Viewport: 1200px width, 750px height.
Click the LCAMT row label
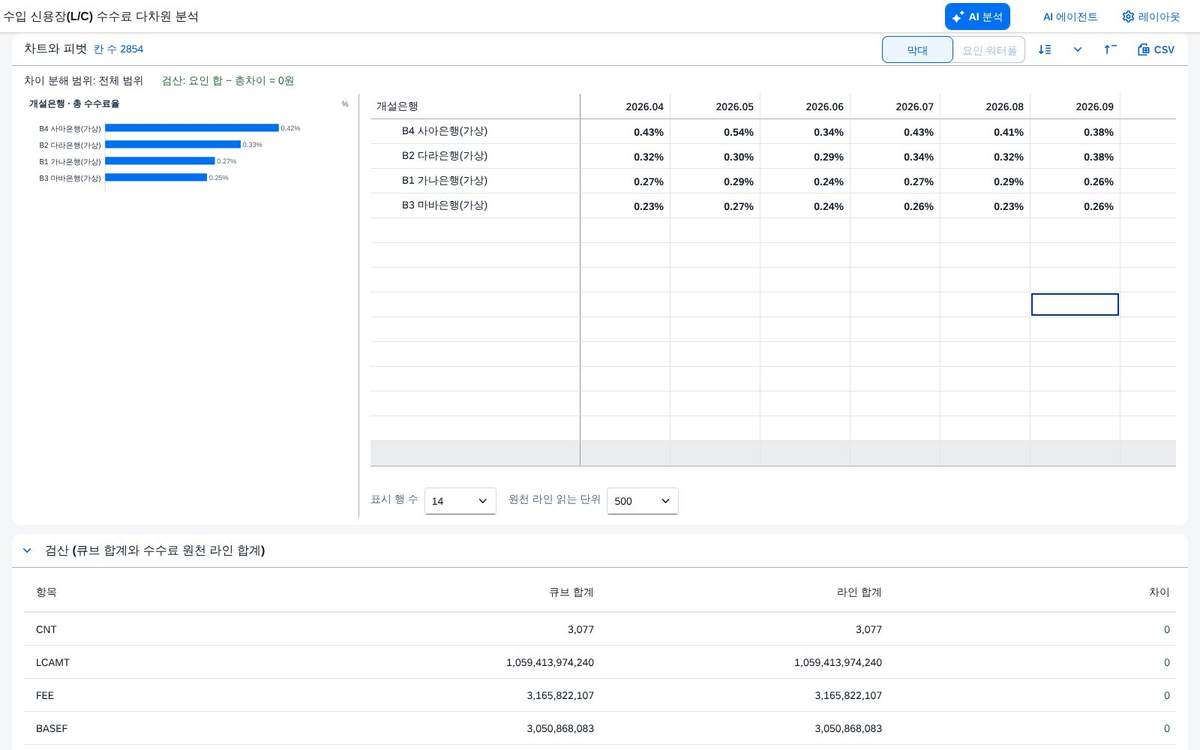tap(53, 662)
